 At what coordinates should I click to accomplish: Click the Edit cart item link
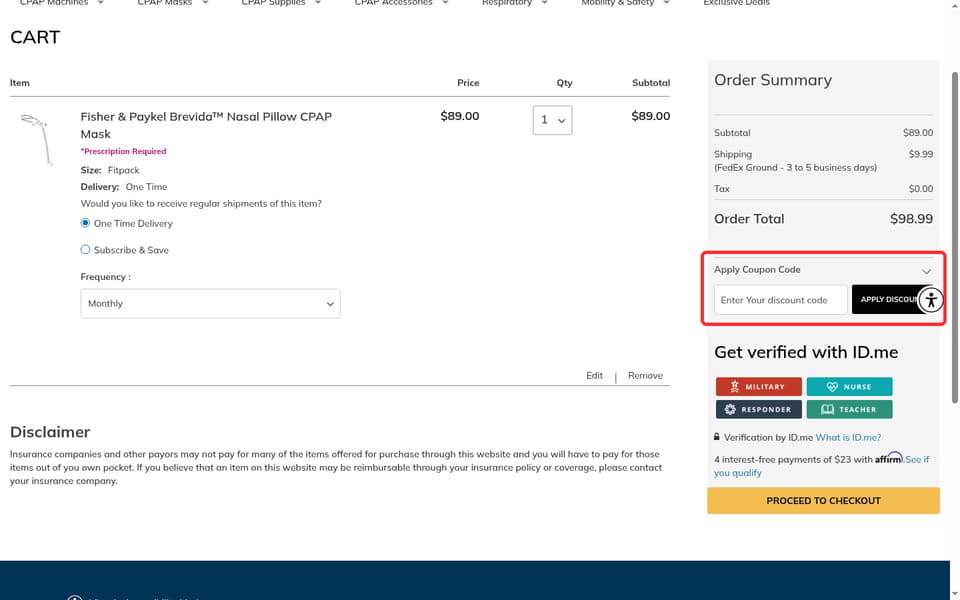(594, 376)
